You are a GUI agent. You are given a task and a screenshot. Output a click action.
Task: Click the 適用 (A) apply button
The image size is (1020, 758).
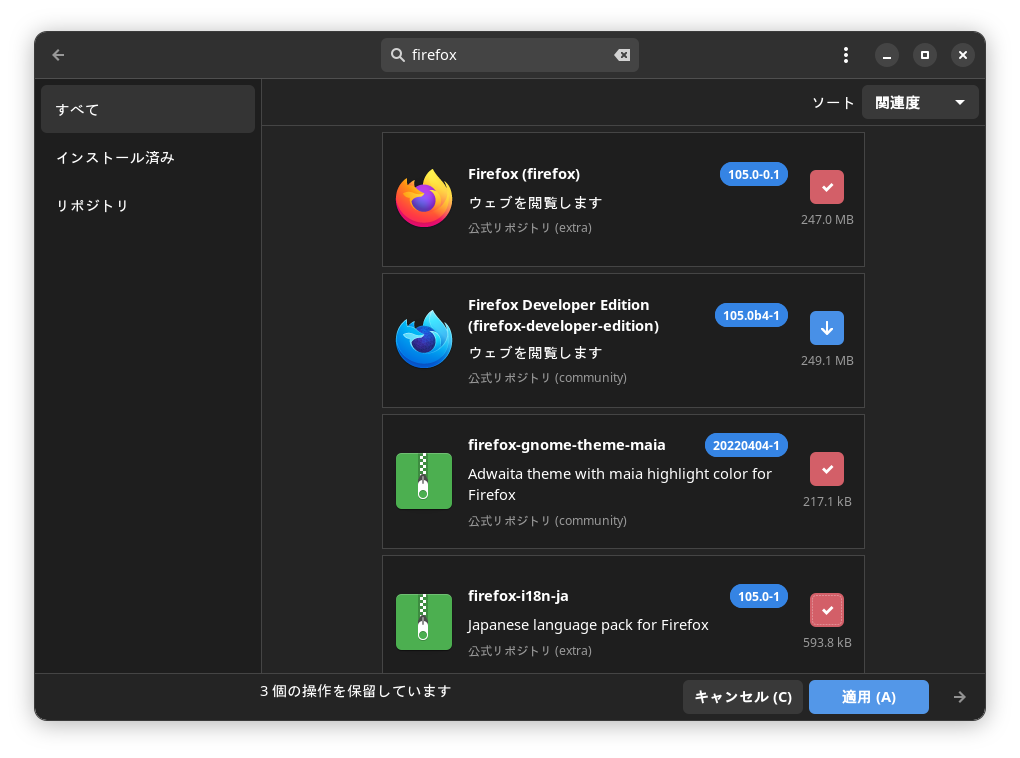coord(868,697)
